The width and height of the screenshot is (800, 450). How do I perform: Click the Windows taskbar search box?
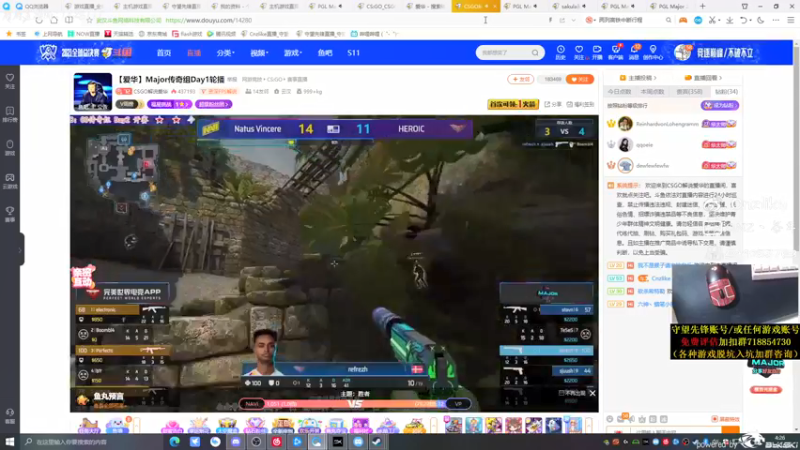(x=92, y=442)
